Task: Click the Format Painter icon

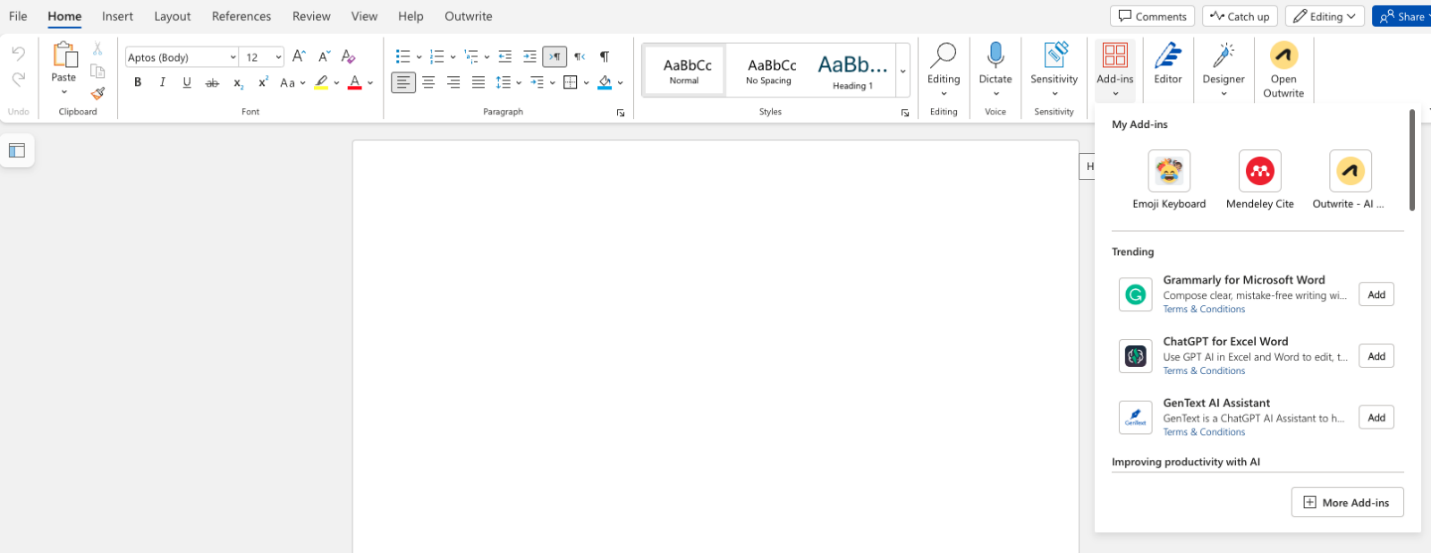Action: [x=97, y=93]
